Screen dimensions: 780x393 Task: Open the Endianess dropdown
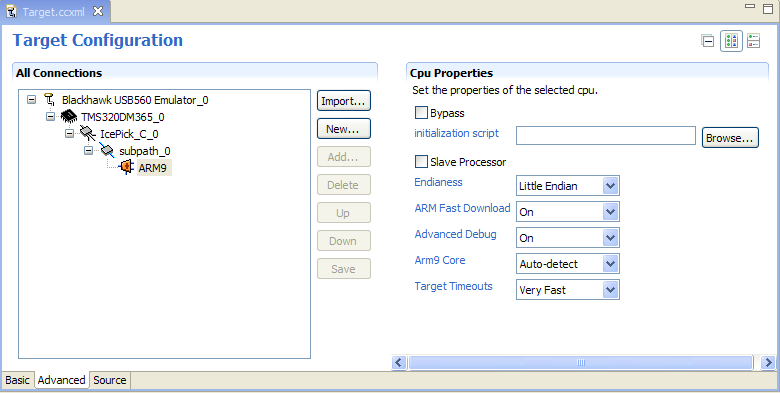(x=610, y=186)
